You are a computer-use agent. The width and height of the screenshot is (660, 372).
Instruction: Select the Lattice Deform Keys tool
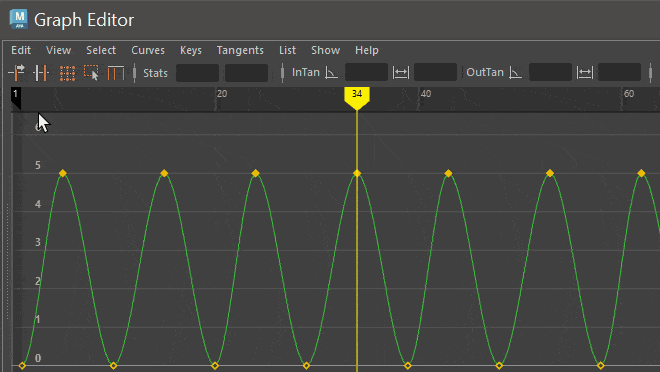[x=67, y=73]
